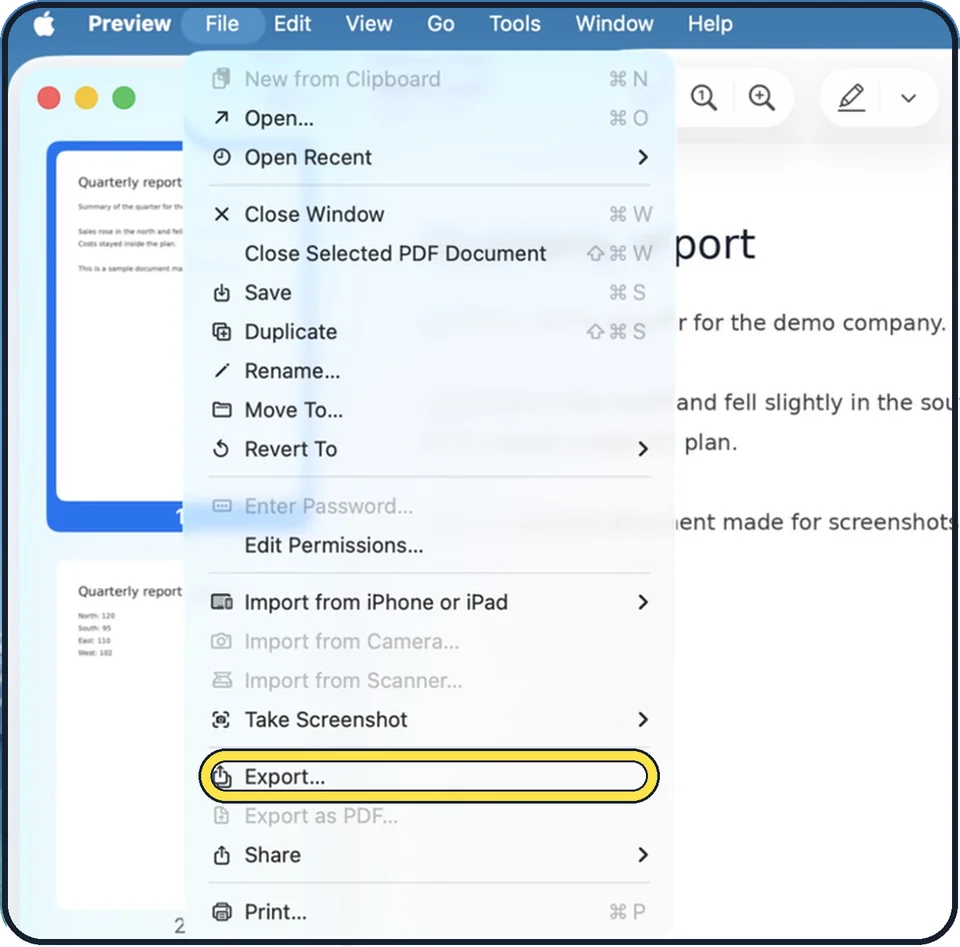
Task: Select page 1 thumbnail in sidebar
Action: 116,335
